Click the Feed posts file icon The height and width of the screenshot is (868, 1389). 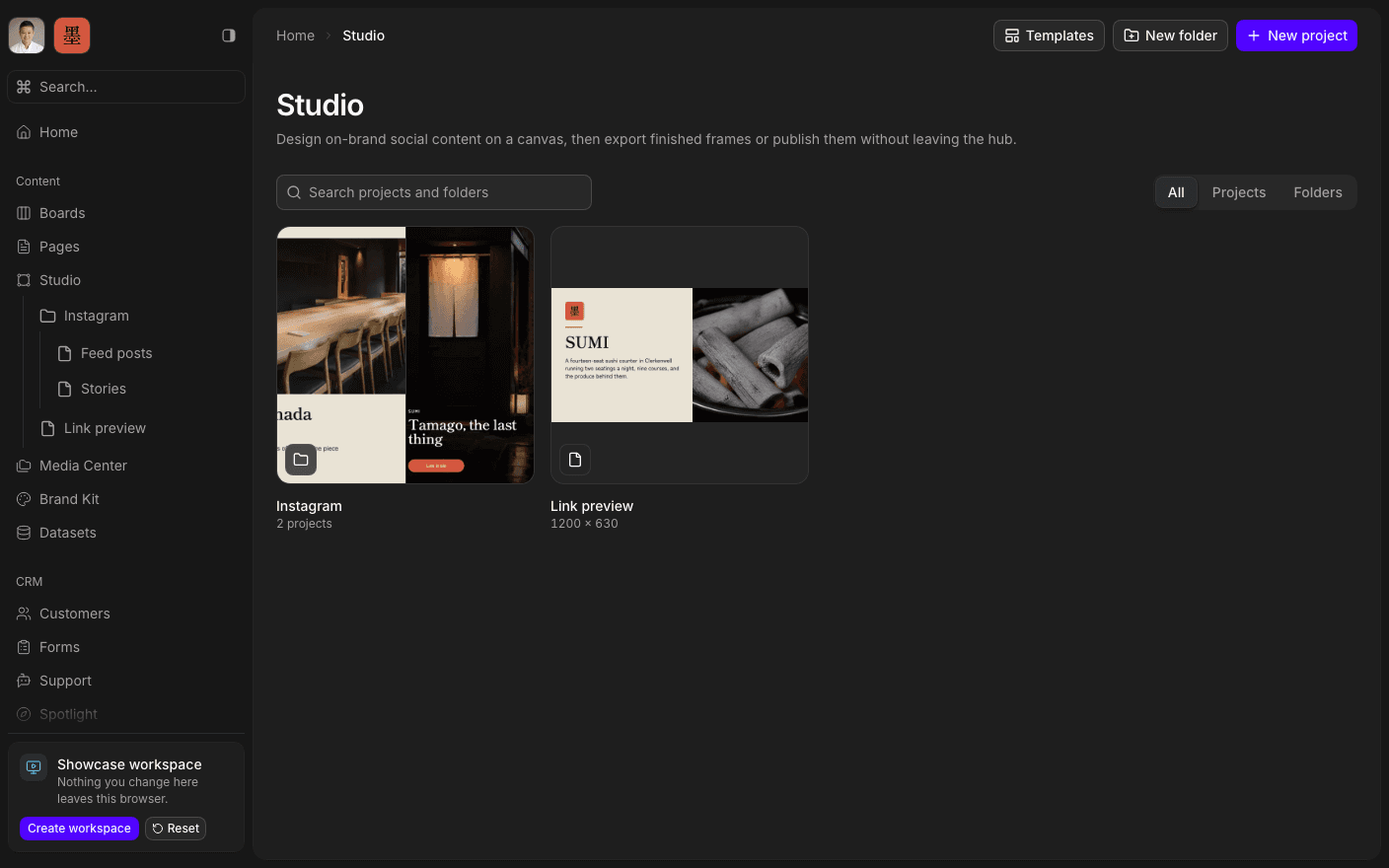[x=64, y=353]
